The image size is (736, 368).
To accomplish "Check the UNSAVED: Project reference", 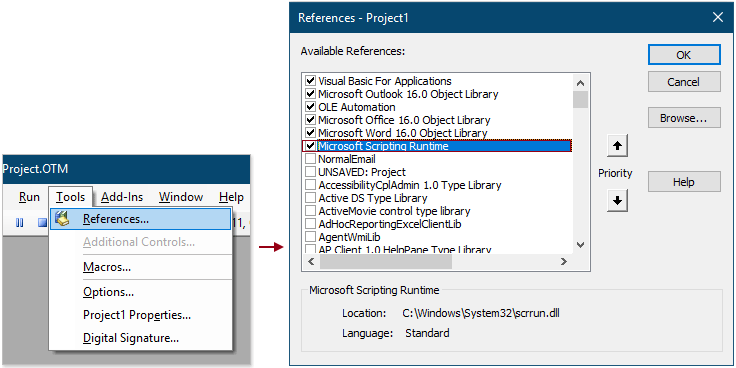I will [310, 172].
